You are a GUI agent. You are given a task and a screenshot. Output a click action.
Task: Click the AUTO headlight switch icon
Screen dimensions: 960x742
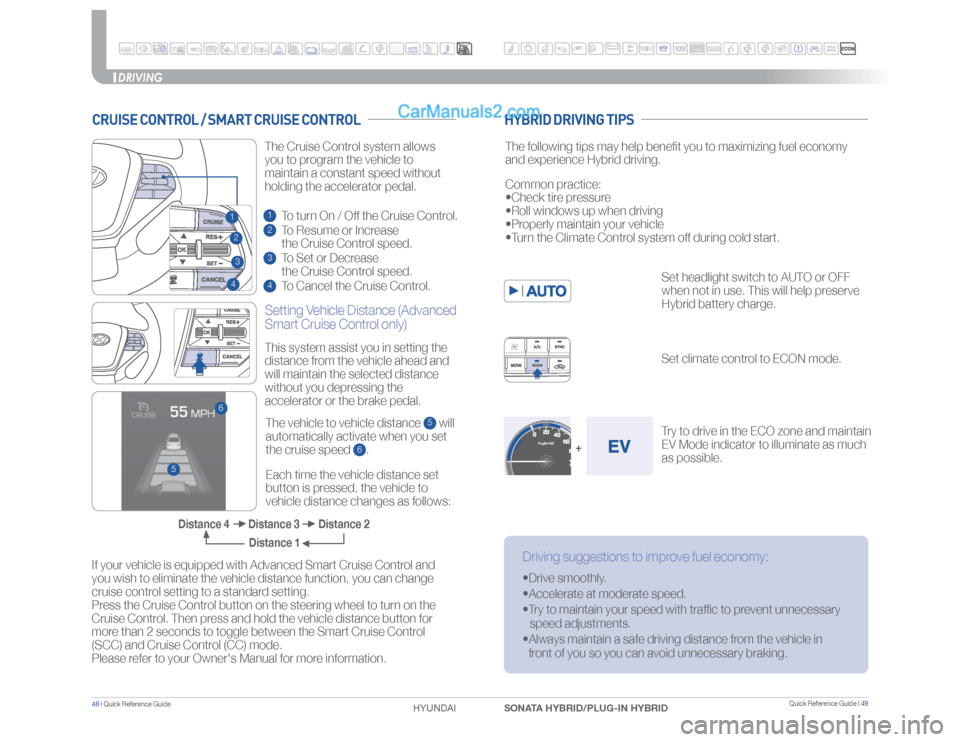point(538,291)
